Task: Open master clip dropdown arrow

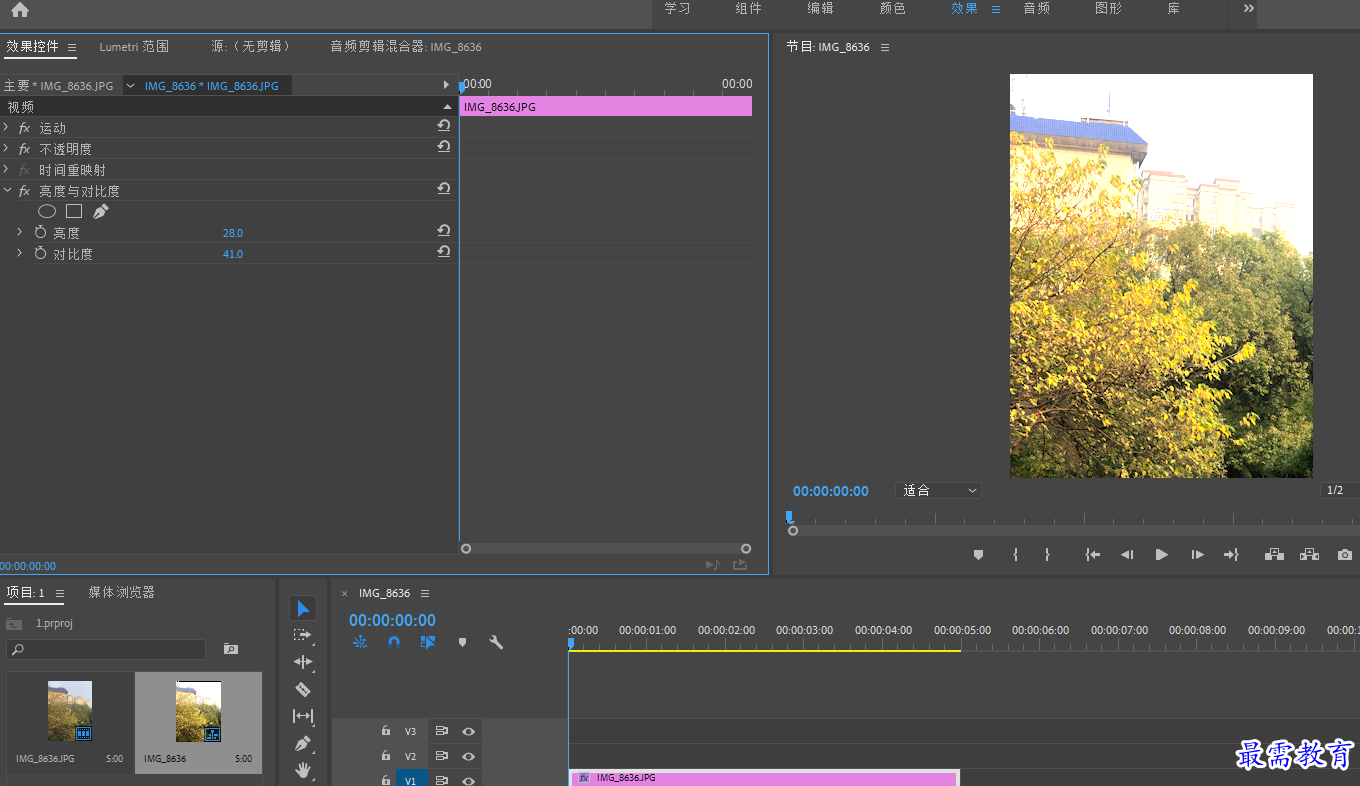Action: click(x=130, y=86)
